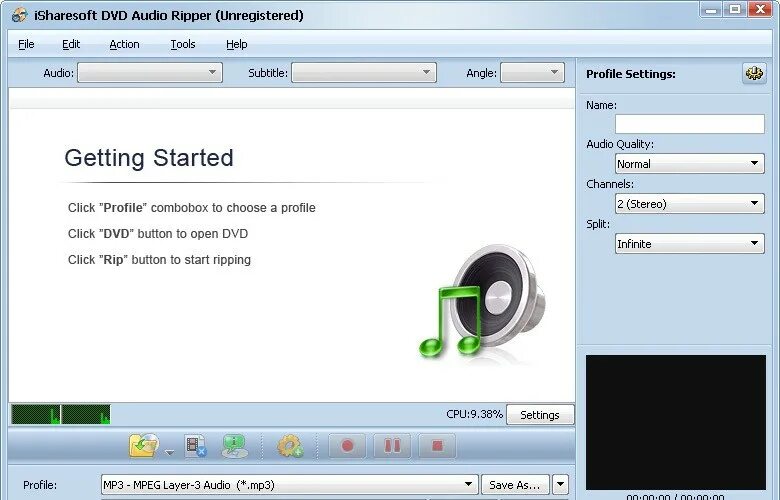Click 'Click "Rip" button' instruction text

pos(159,260)
